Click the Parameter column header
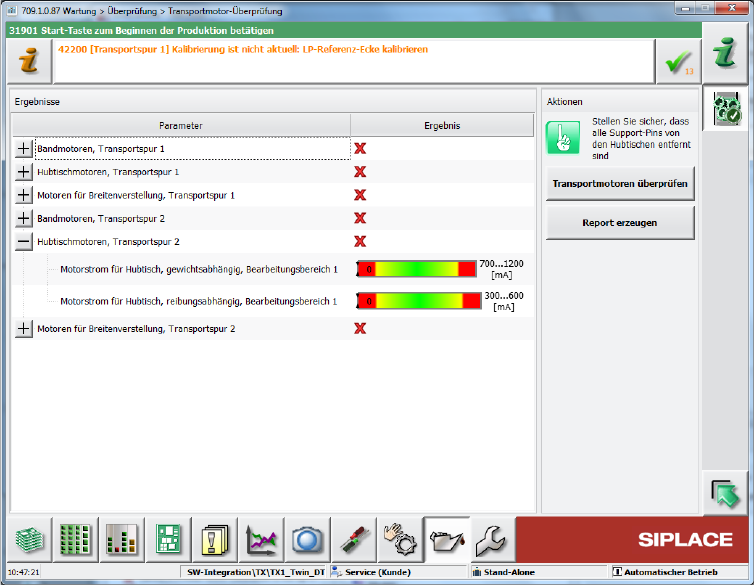This screenshot has height=585, width=754. 181,125
